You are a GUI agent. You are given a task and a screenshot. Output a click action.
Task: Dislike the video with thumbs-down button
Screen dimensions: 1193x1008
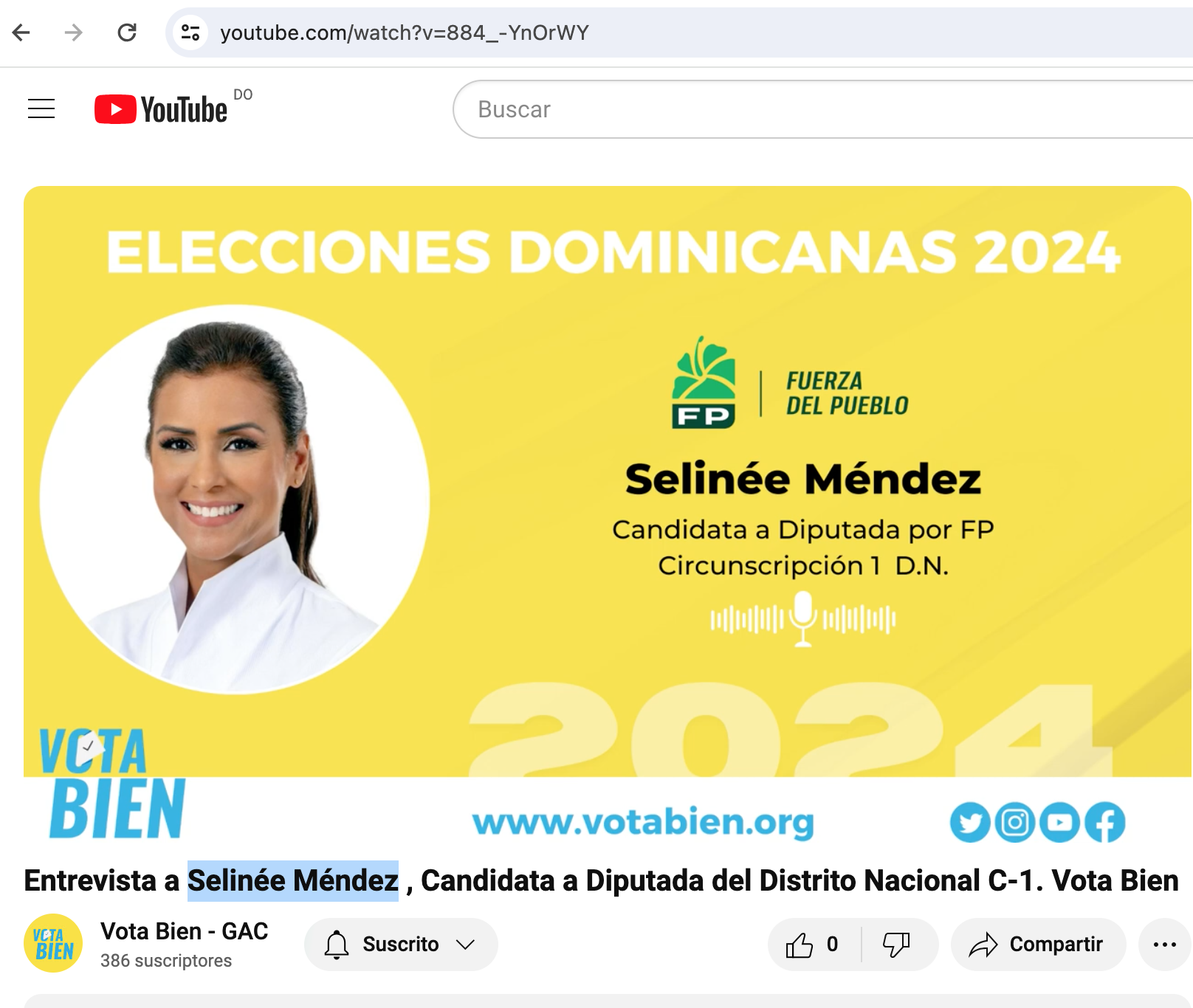pyautogui.click(x=897, y=944)
